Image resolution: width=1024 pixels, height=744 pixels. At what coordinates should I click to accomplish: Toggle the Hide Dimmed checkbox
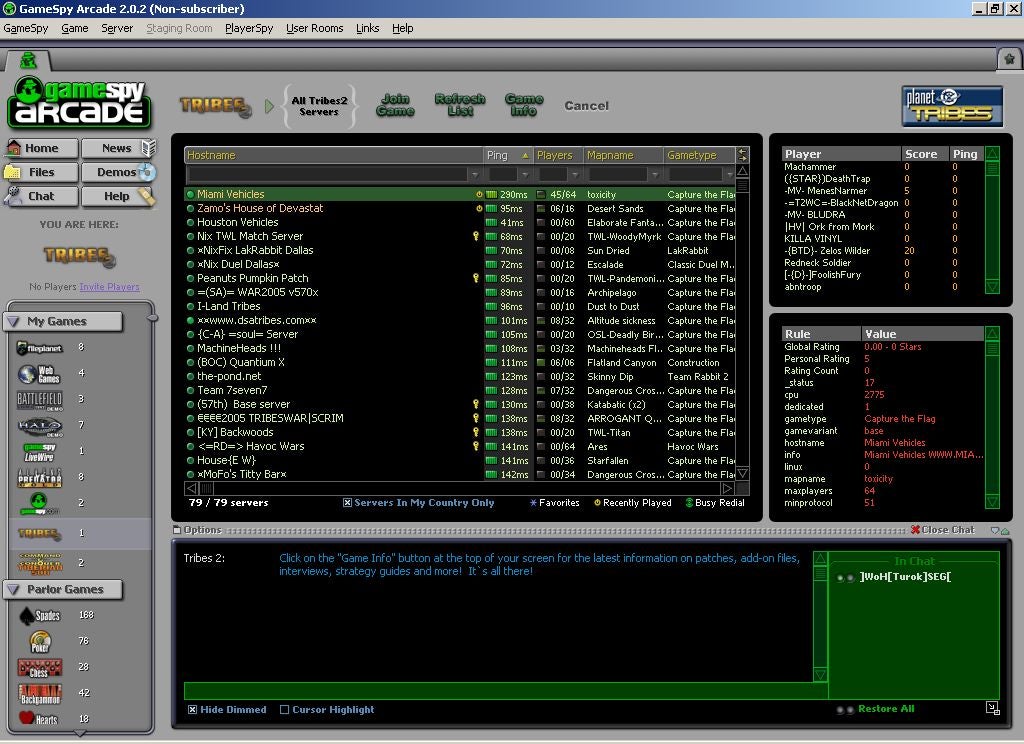click(x=193, y=709)
